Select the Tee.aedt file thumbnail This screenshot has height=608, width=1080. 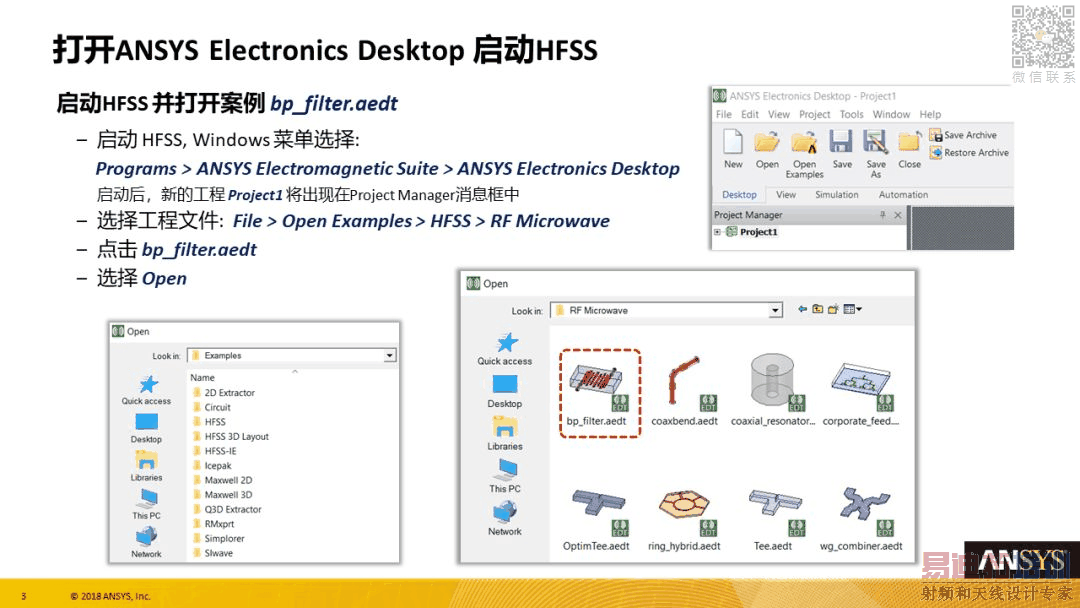pos(773,518)
